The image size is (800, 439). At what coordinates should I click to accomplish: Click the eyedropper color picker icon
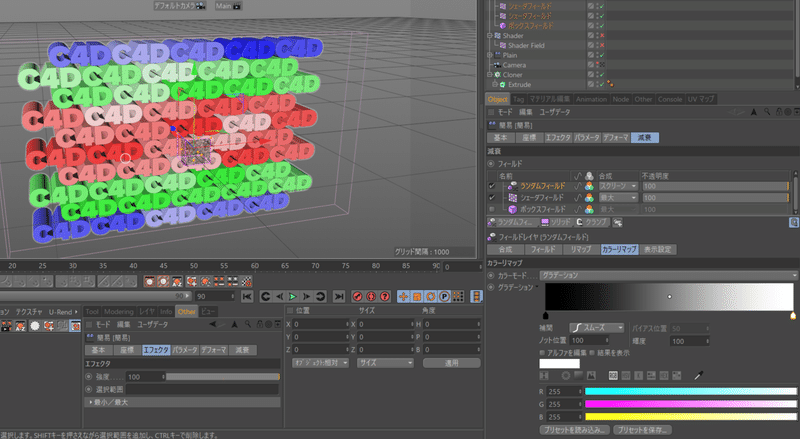point(698,376)
